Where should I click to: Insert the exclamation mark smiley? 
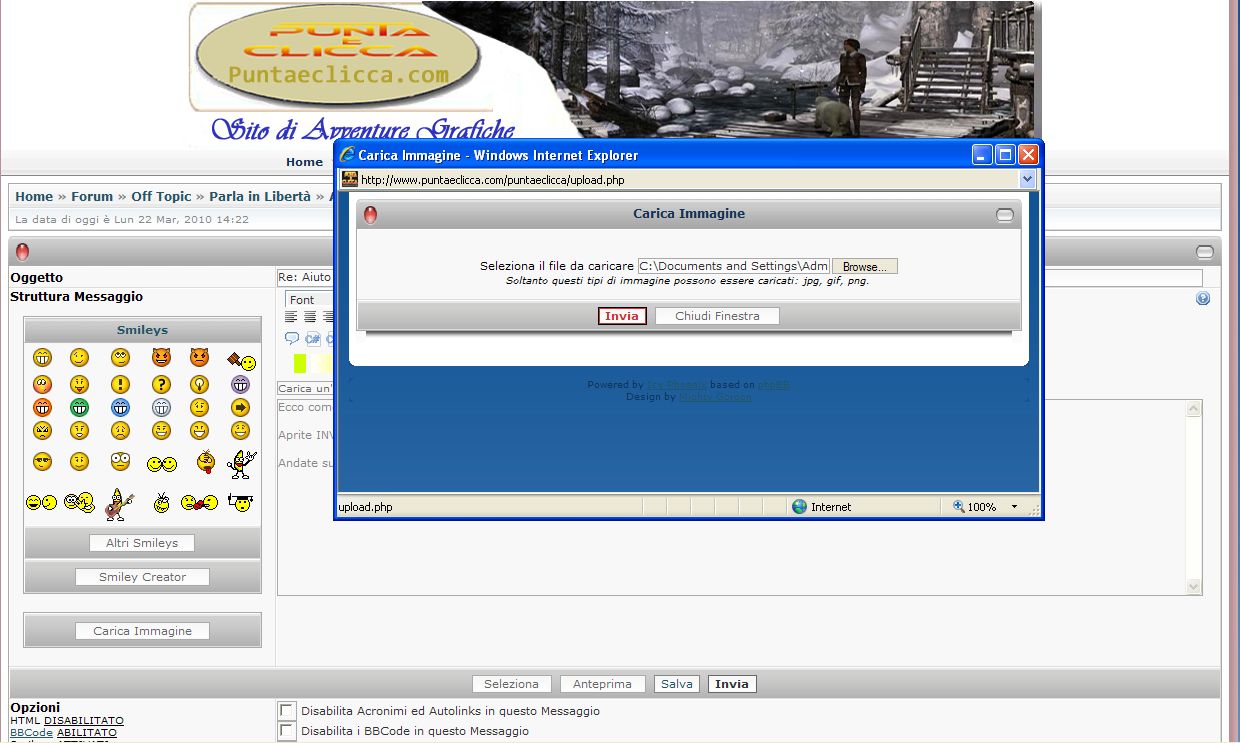point(121,384)
